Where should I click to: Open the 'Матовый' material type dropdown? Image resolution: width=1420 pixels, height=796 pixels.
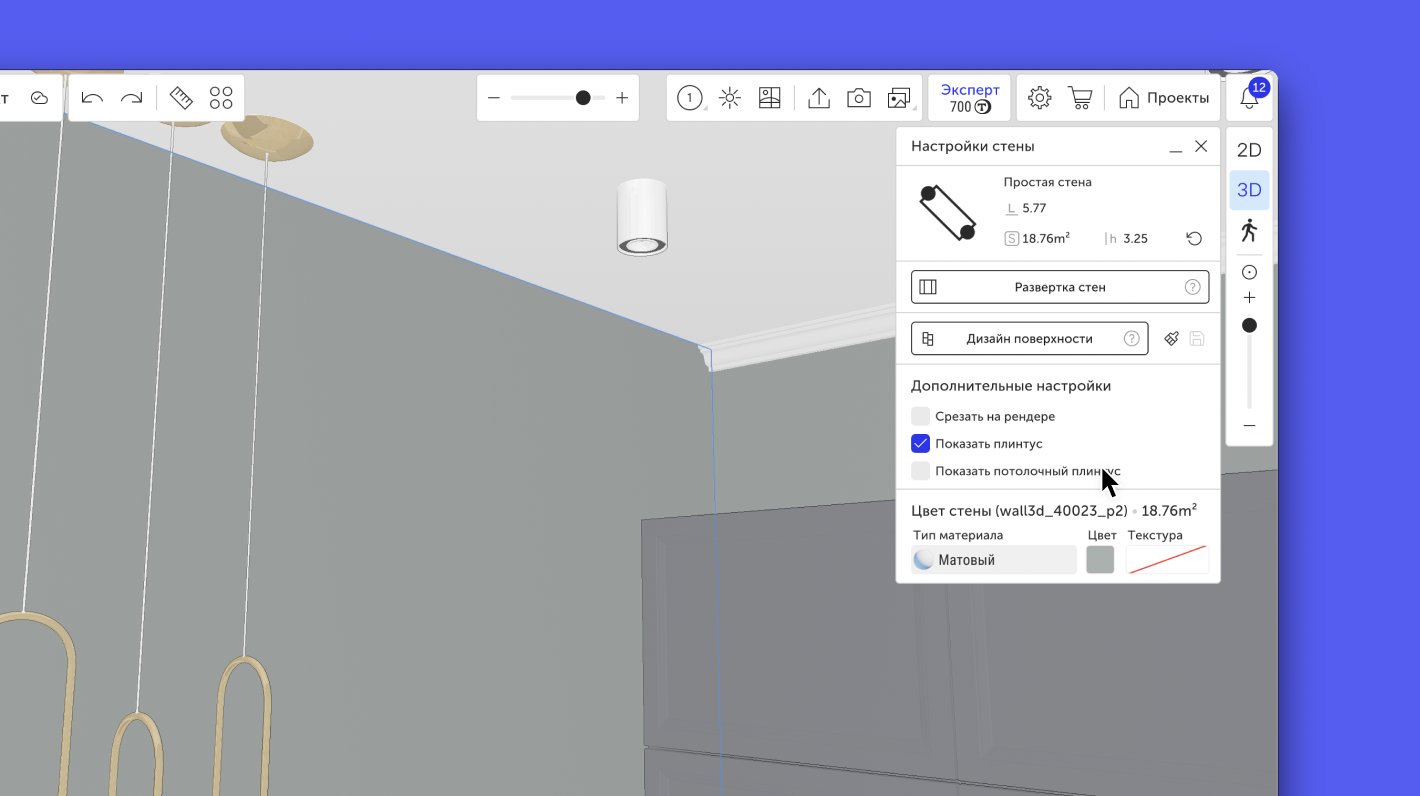coord(994,560)
